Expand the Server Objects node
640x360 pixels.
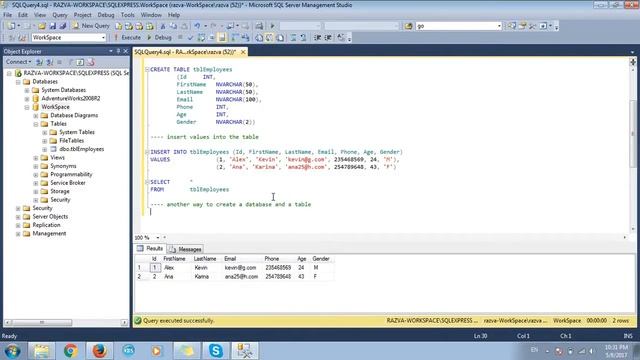(x=18, y=217)
